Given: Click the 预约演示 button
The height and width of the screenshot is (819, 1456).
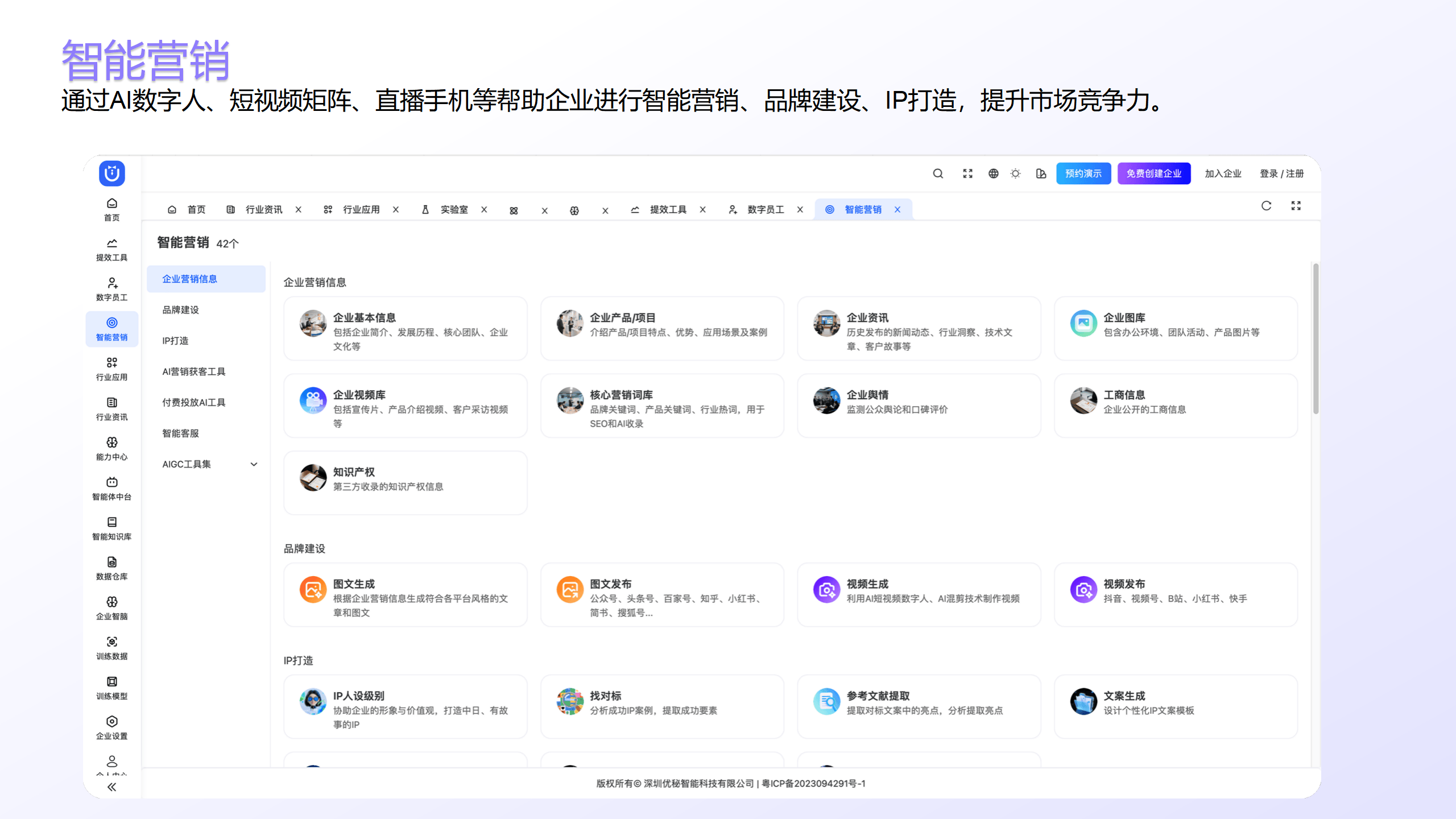Looking at the screenshot, I should 1083,173.
